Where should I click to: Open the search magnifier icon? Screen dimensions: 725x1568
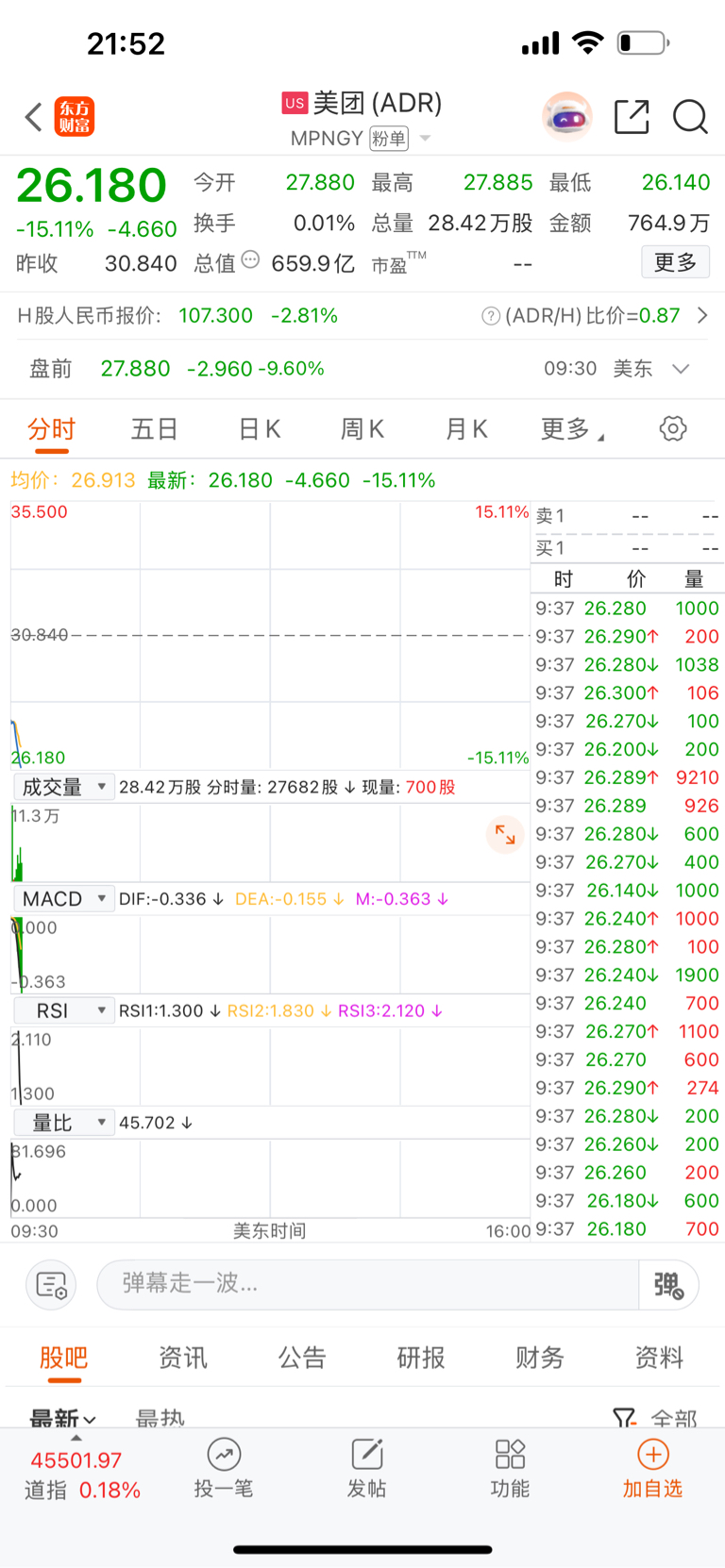click(690, 117)
